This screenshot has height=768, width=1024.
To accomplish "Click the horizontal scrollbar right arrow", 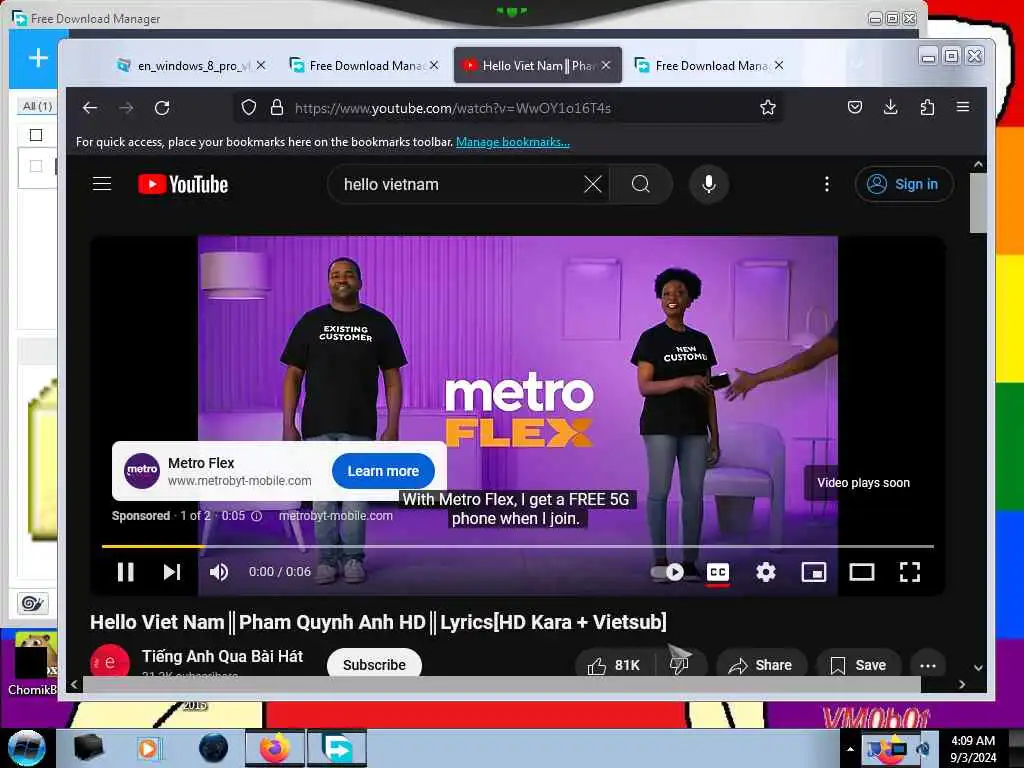I will point(961,684).
